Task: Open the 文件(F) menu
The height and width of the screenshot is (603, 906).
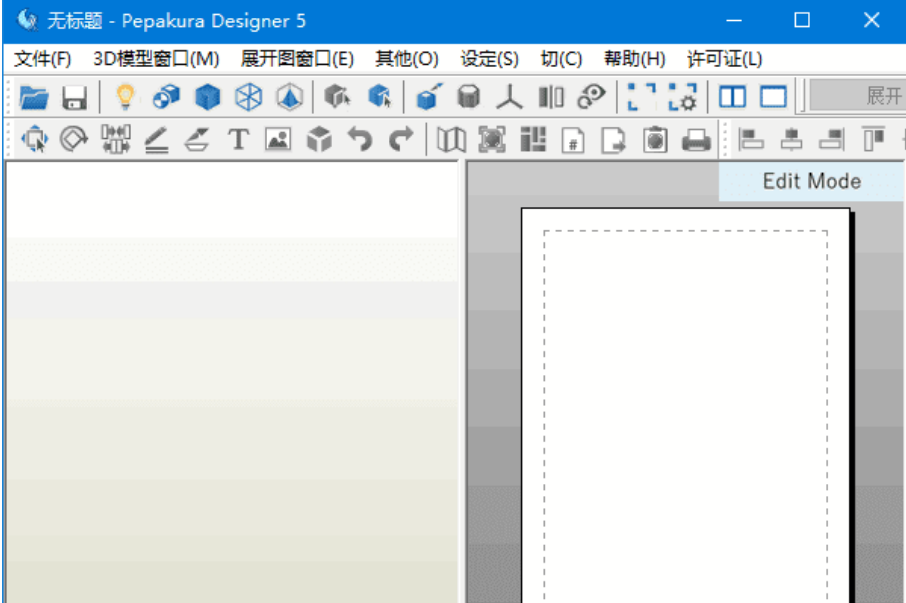Action: (x=40, y=59)
